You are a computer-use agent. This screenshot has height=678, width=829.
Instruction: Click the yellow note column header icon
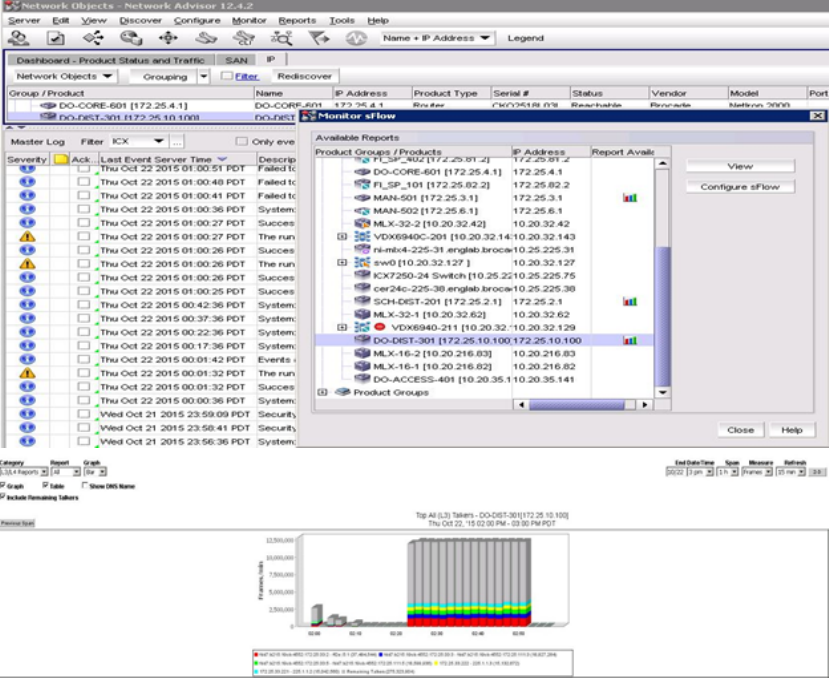coord(61,159)
